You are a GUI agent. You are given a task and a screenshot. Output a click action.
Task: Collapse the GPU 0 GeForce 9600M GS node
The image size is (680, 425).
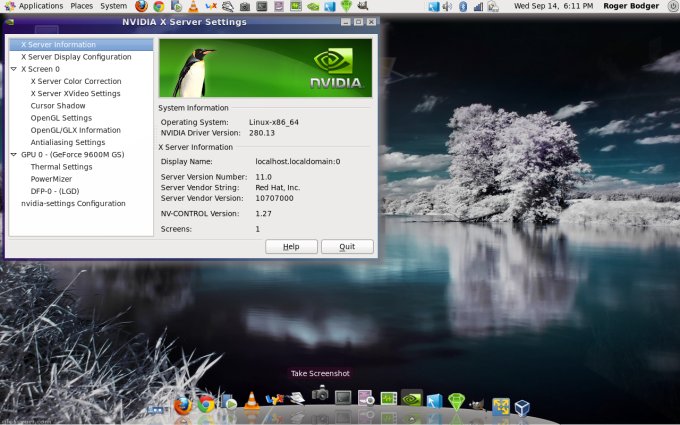click(13, 155)
